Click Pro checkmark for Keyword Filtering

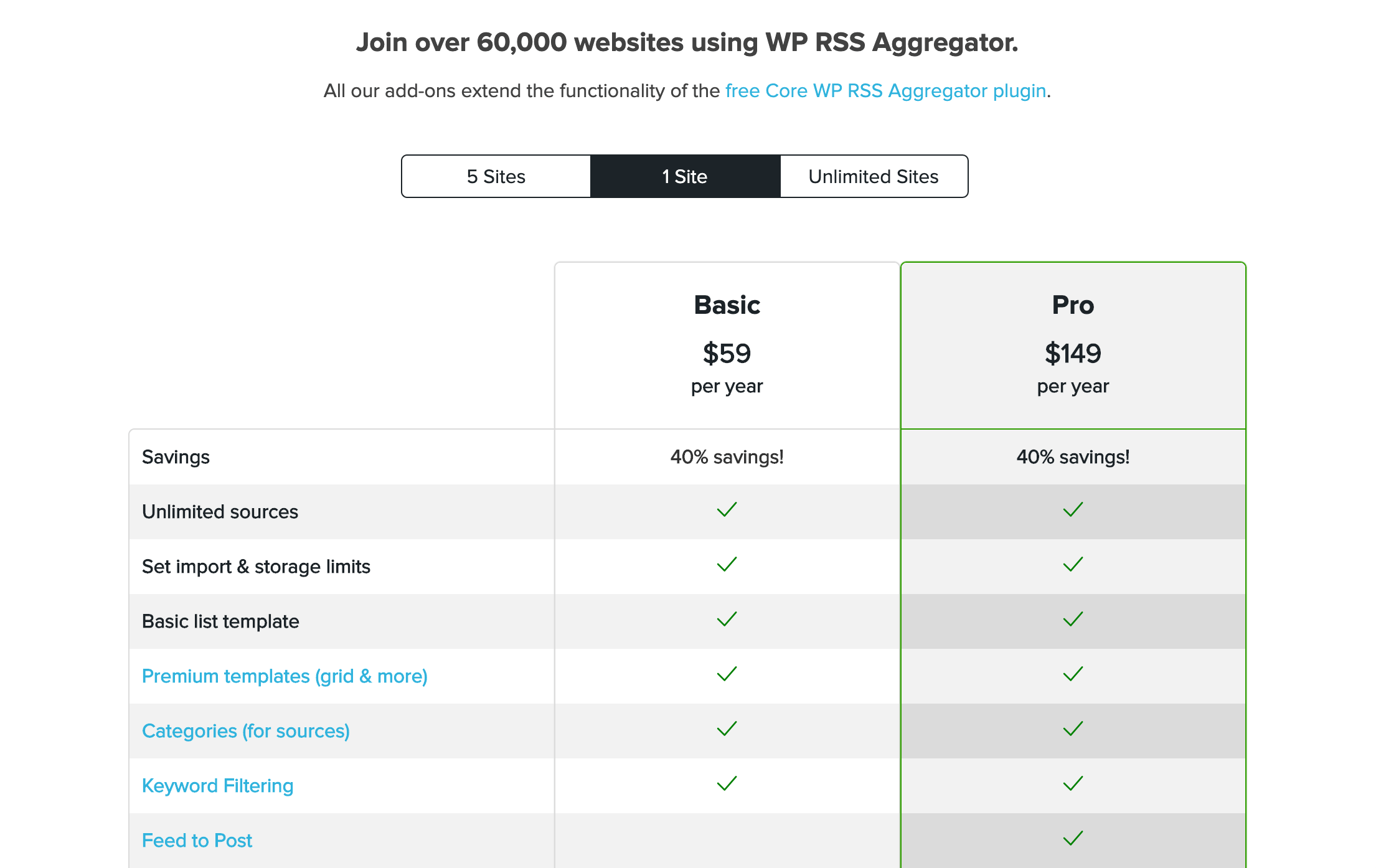[x=1073, y=784]
